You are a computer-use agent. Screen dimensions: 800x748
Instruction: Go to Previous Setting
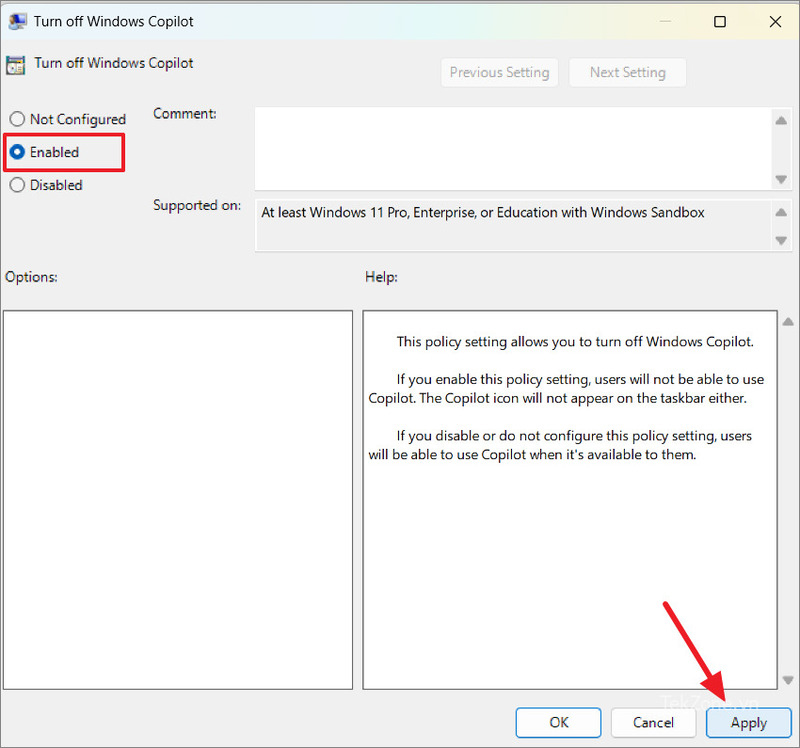[499, 72]
